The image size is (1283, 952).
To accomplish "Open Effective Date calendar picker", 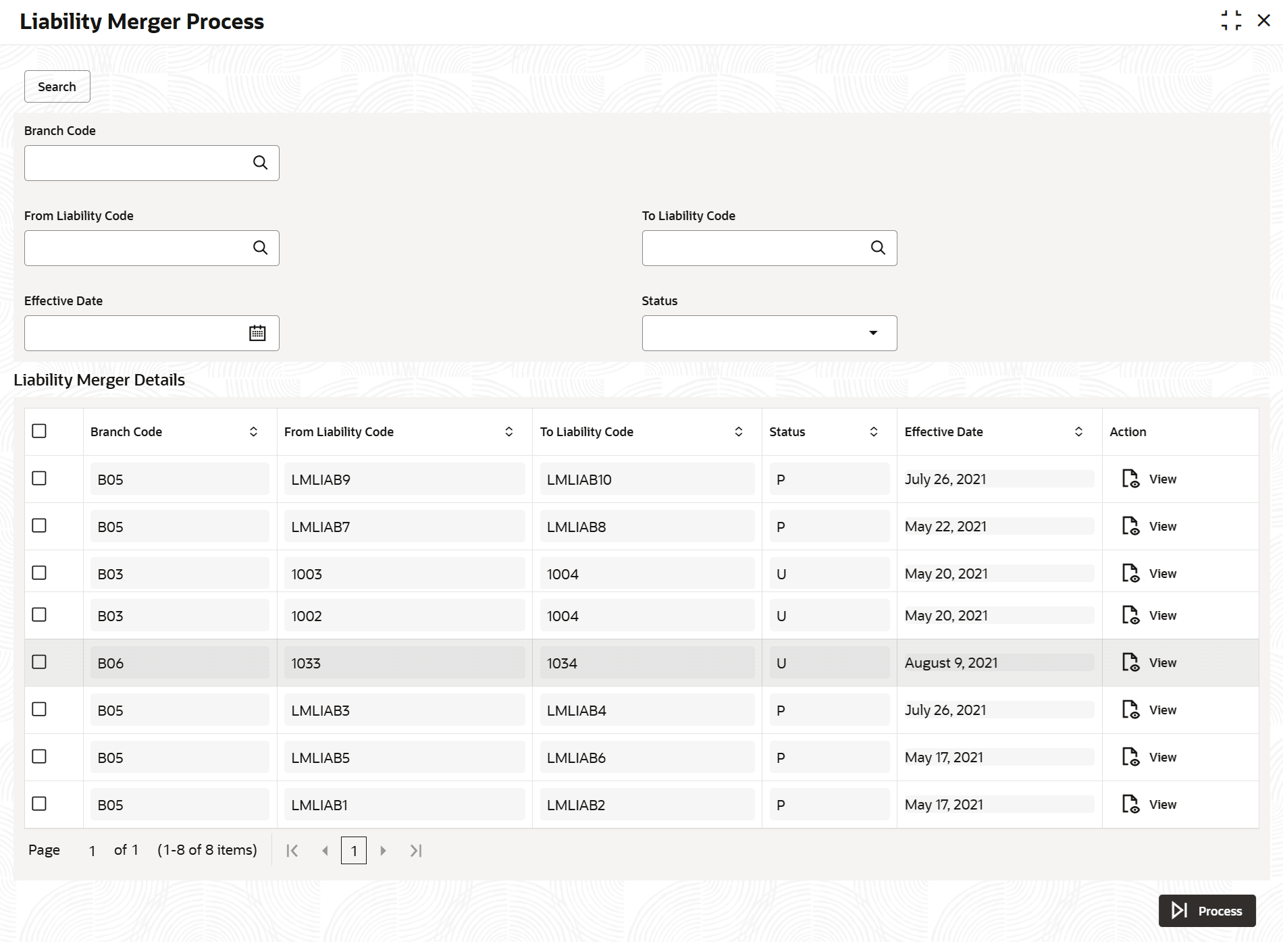I will click(x=257, y=333).
